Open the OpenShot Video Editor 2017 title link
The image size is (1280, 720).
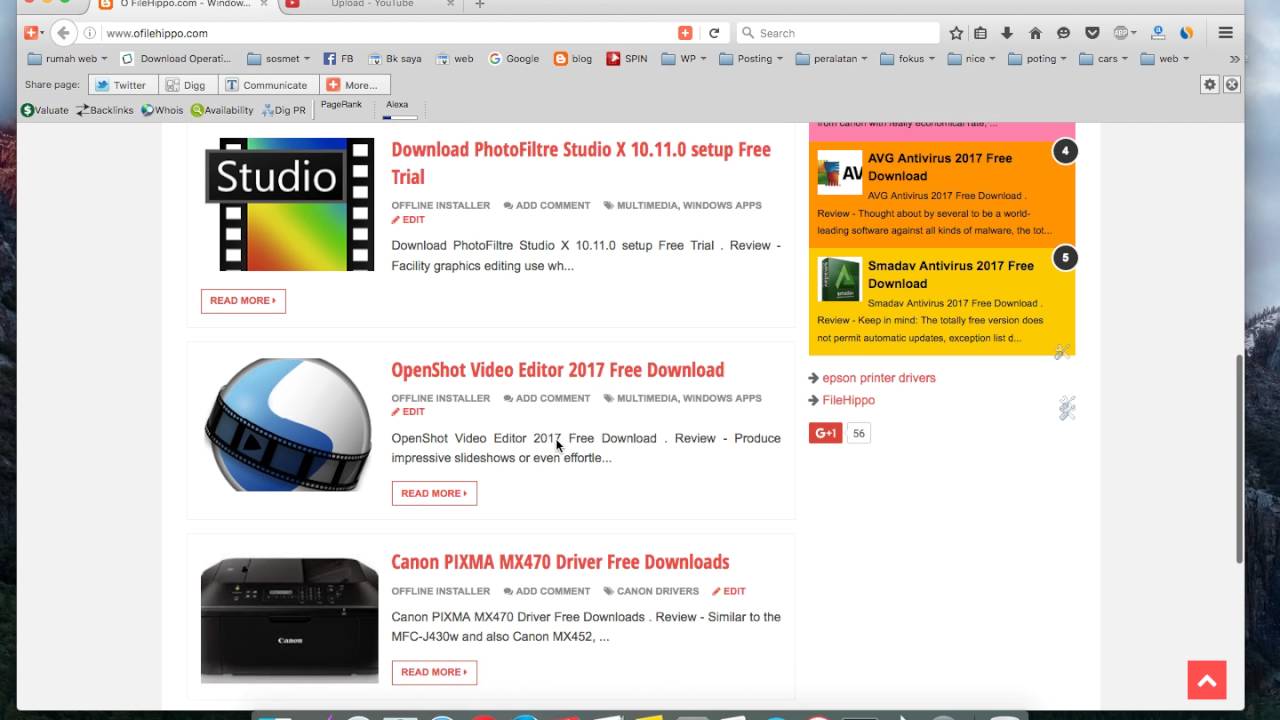pyautogui.click(x=557, y=369)
